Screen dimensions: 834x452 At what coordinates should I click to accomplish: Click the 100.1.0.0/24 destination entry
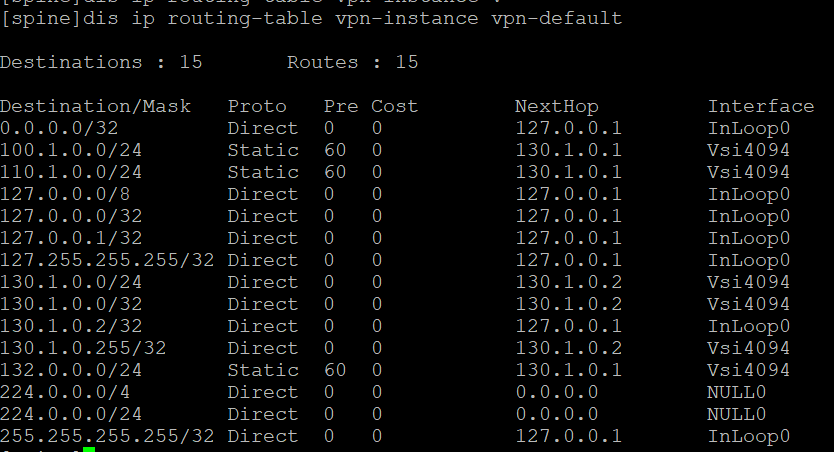71,150
